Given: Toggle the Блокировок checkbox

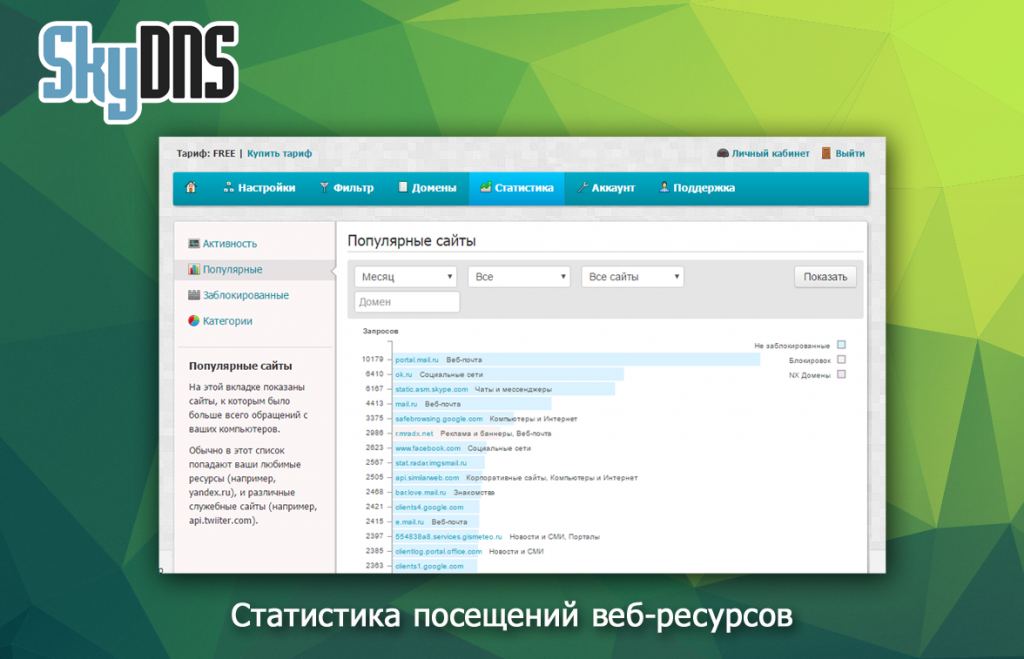Looking at the screenshot, I should [841, 360].
